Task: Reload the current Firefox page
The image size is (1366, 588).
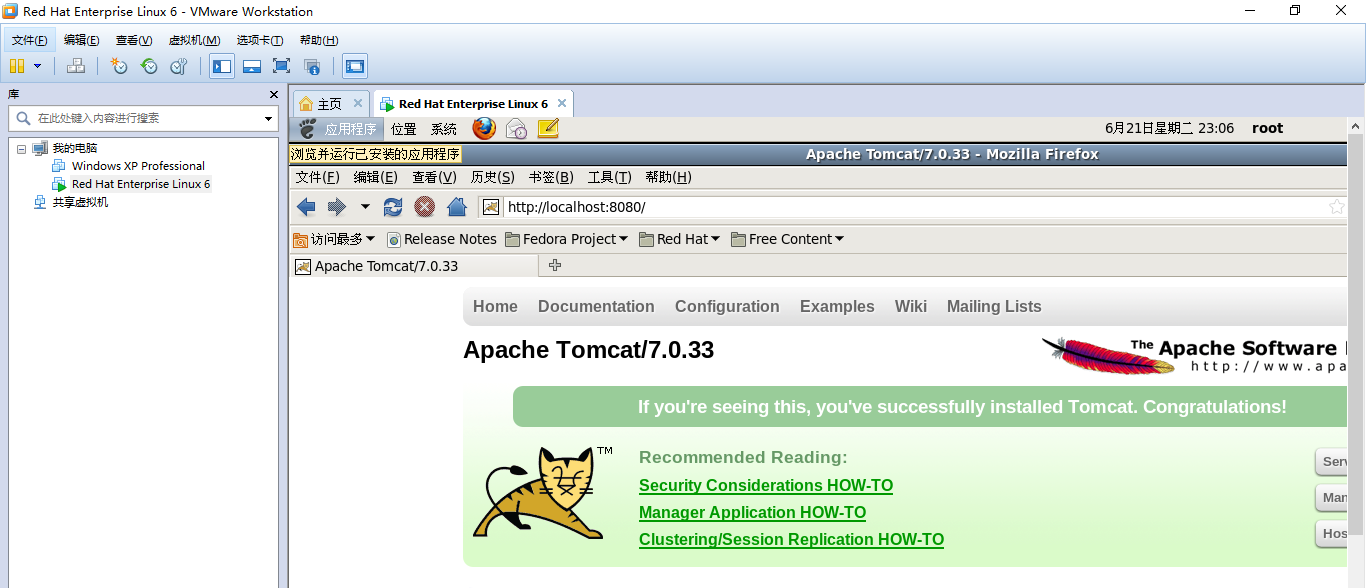Action: point(393,207)
